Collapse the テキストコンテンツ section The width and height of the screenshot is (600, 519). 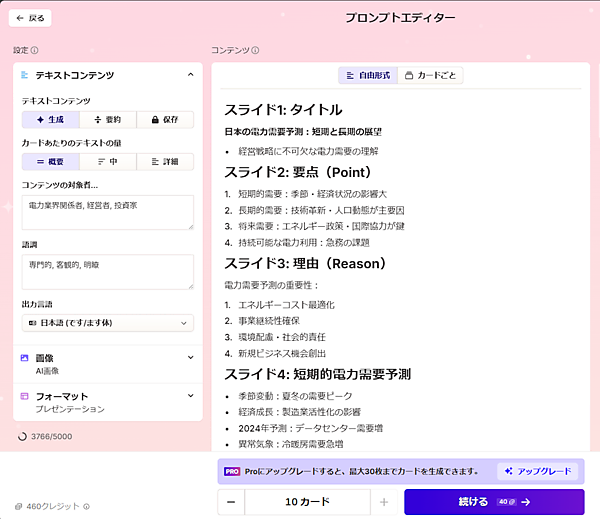(190, 75)
